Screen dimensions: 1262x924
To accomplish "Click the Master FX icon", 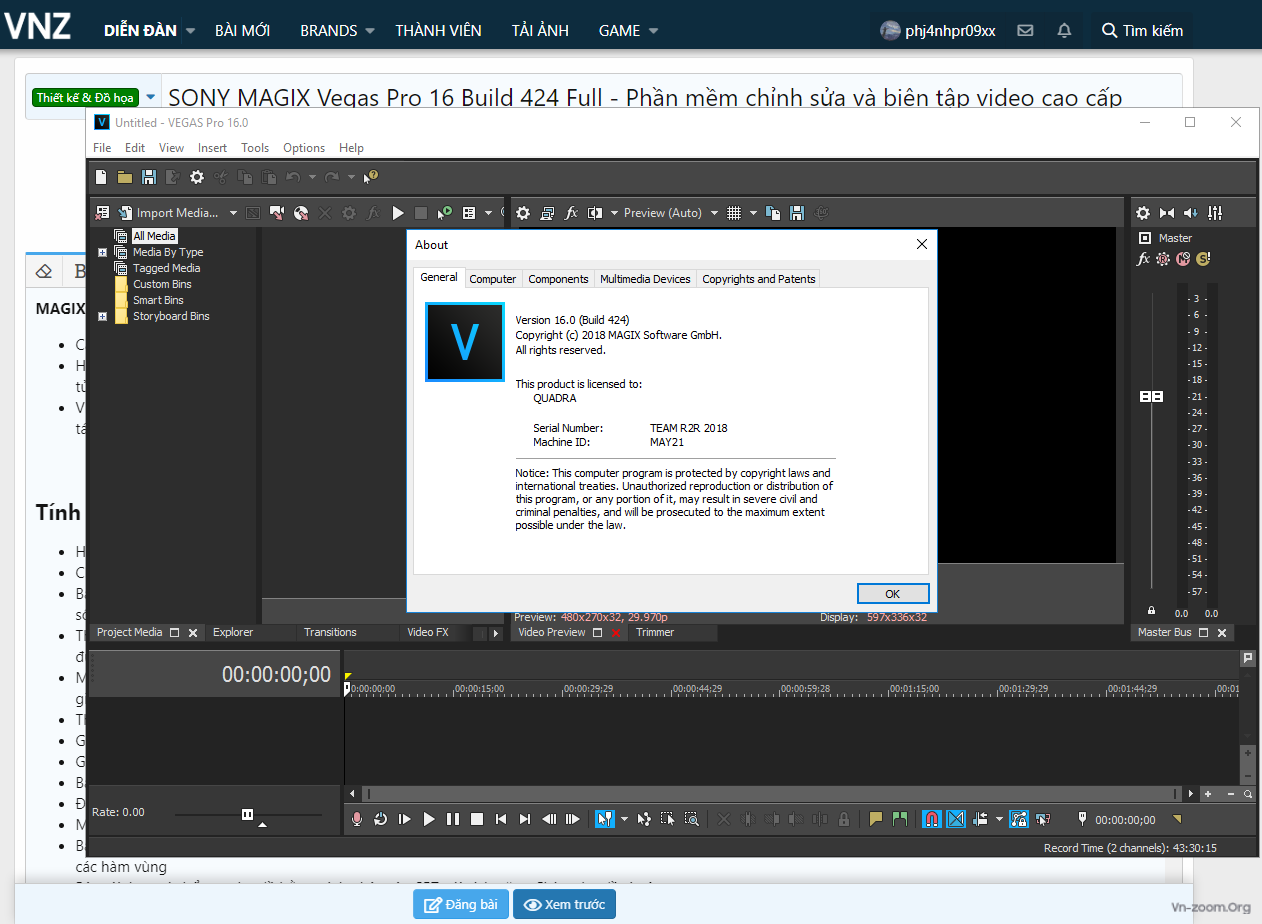I will pyautogui.click(x=1144, y=259).
